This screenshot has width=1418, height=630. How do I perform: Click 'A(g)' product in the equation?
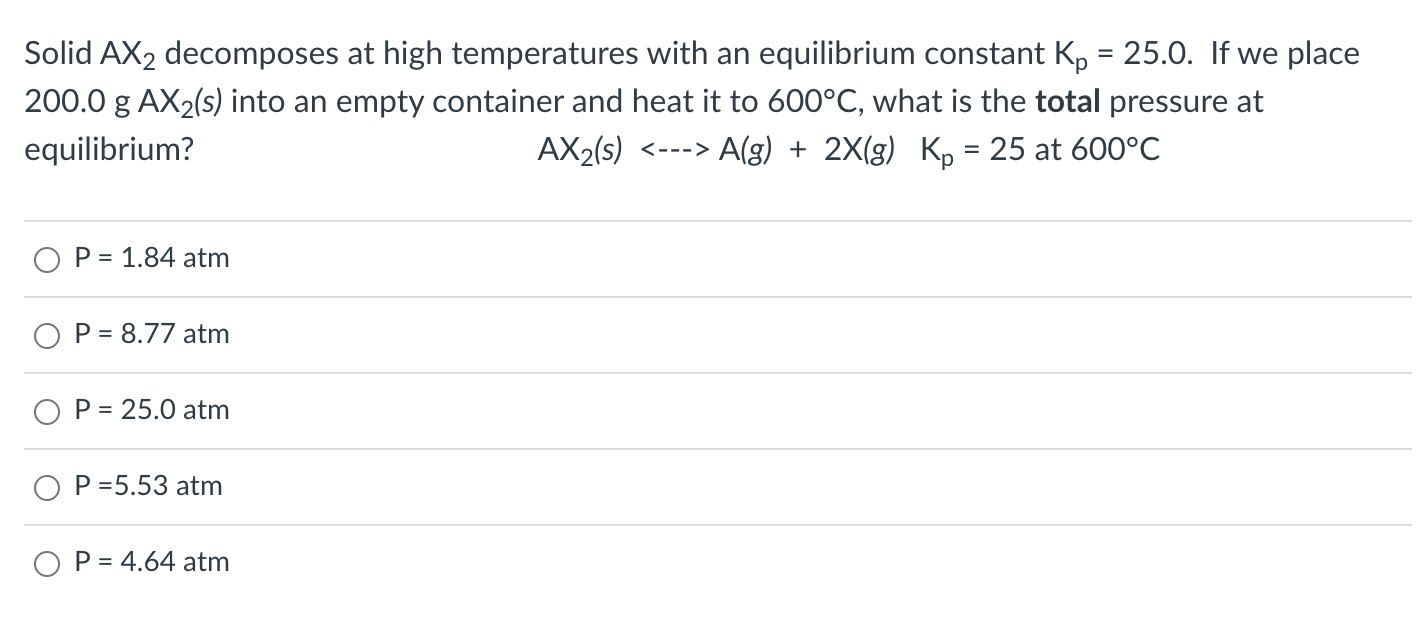(x=748, y=151)
